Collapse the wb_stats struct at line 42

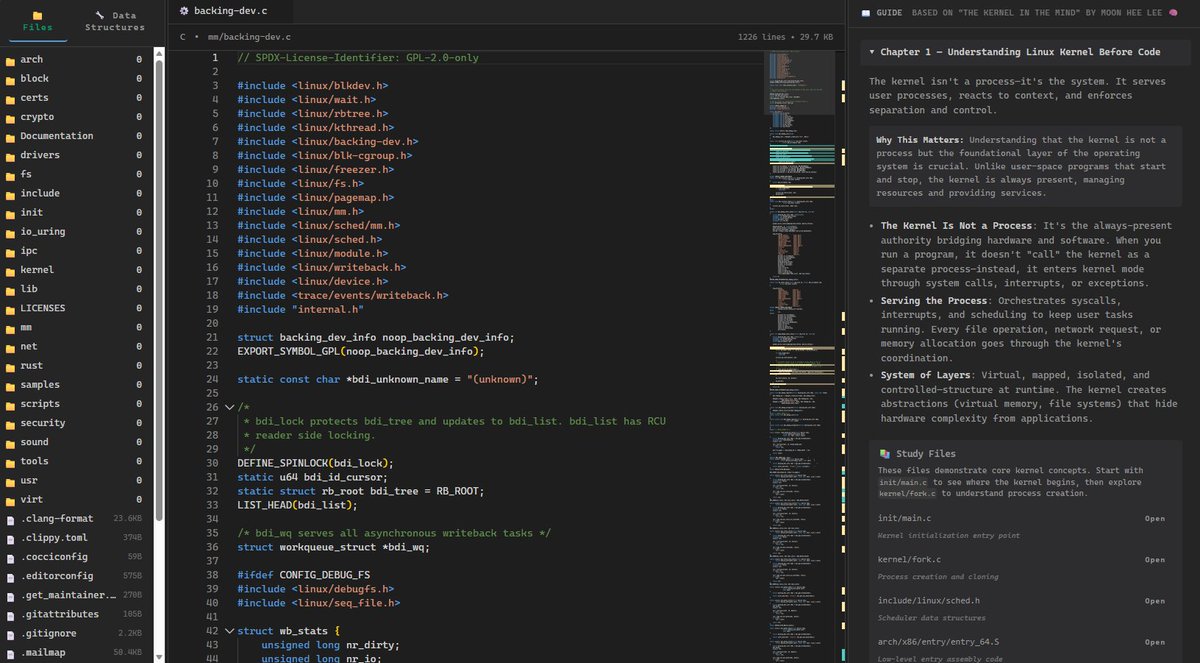click(x=229, y=631)
